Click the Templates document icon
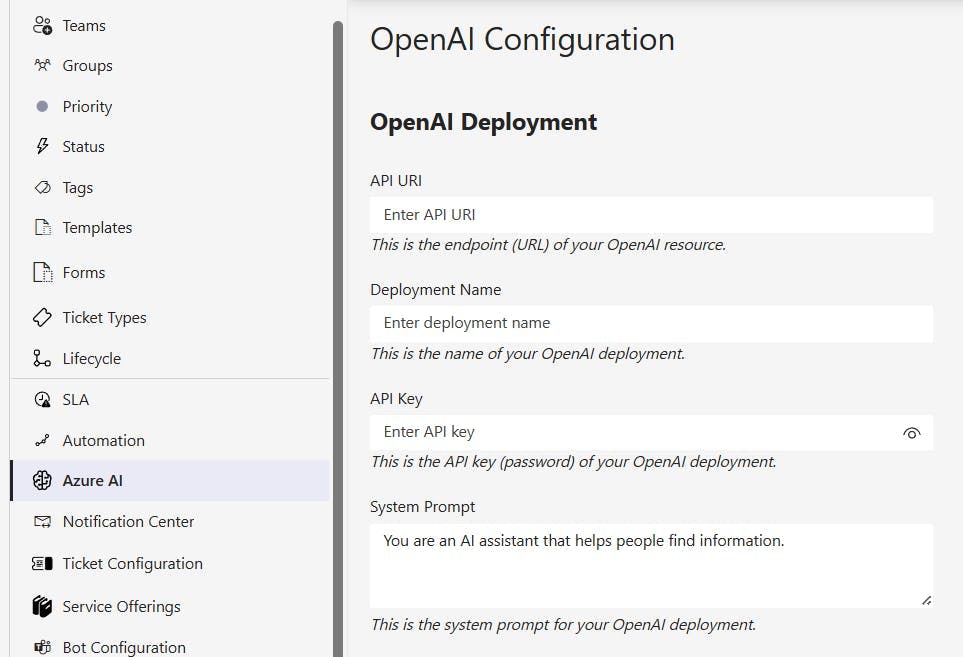963x657 pixels. (x=42, y=228)
